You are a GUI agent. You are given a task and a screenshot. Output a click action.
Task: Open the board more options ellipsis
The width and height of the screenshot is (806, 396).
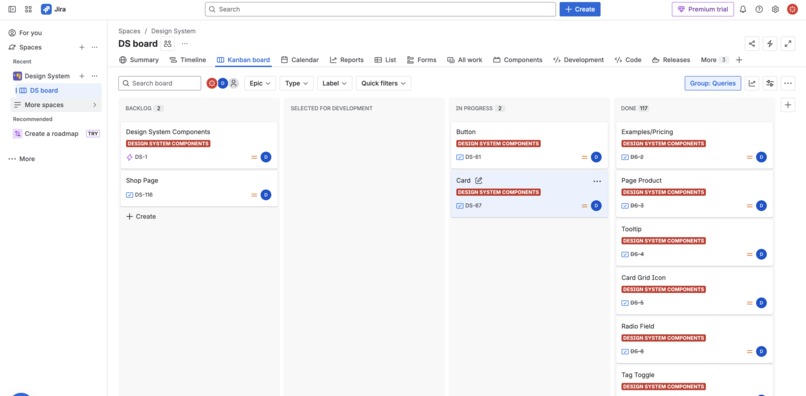coord(788,83)
